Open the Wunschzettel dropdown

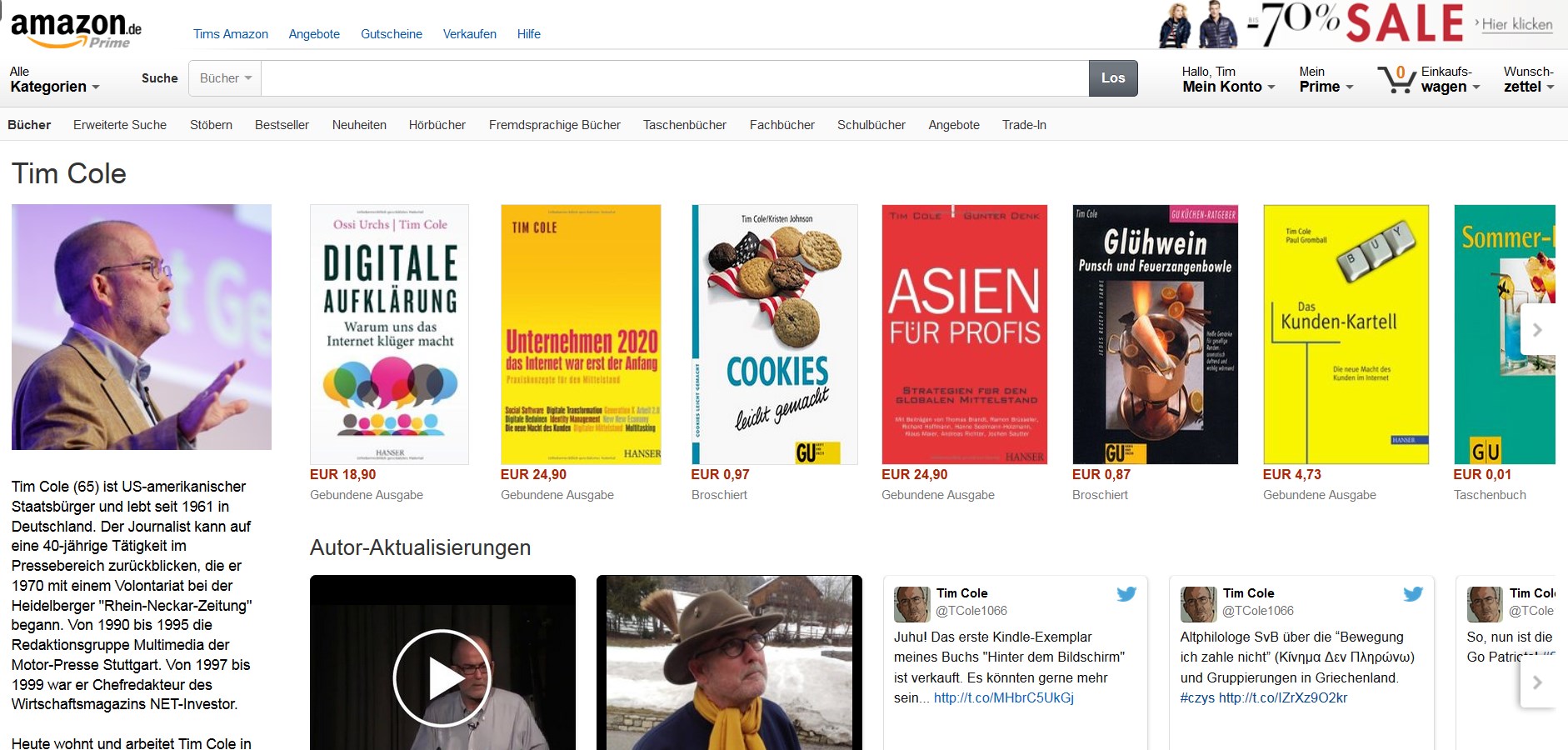tap(1528, 79)
